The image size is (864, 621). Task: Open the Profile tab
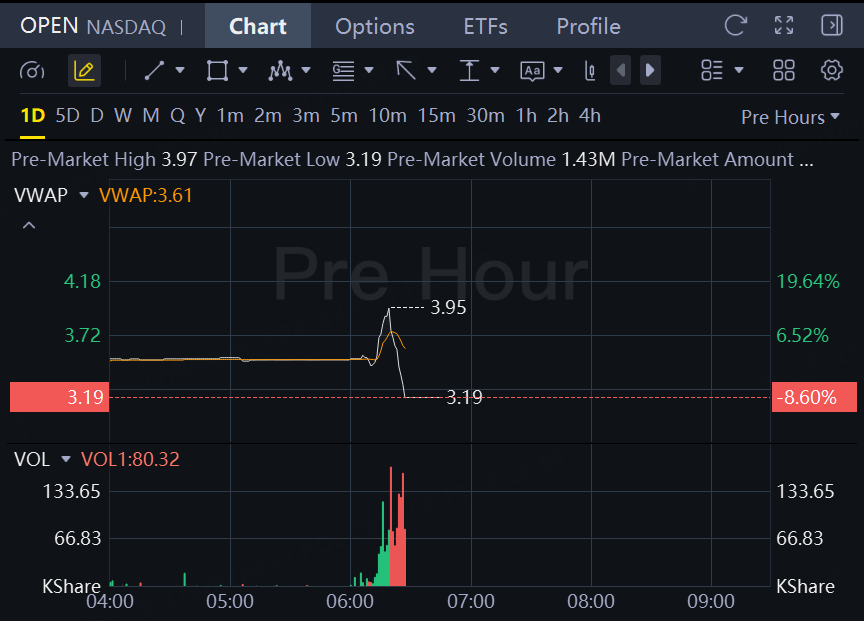click(x=588, y=26)
